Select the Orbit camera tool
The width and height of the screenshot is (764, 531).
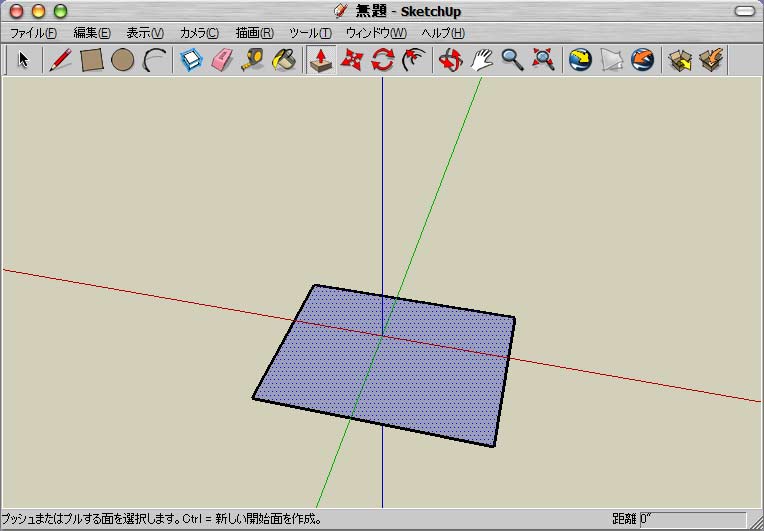tap(451, 60)
